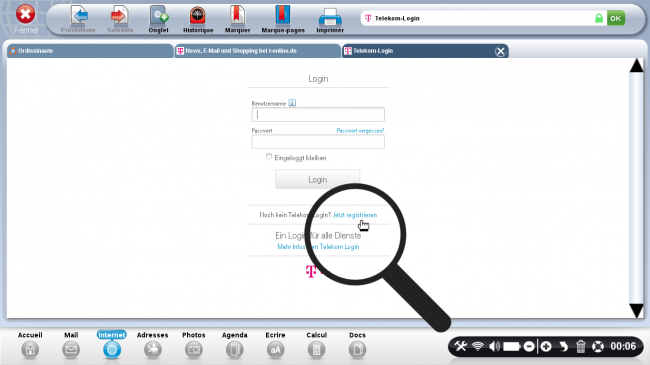Click the scroll down arrow
Viewport: 650px width, 365px height.
click(636, 310)
